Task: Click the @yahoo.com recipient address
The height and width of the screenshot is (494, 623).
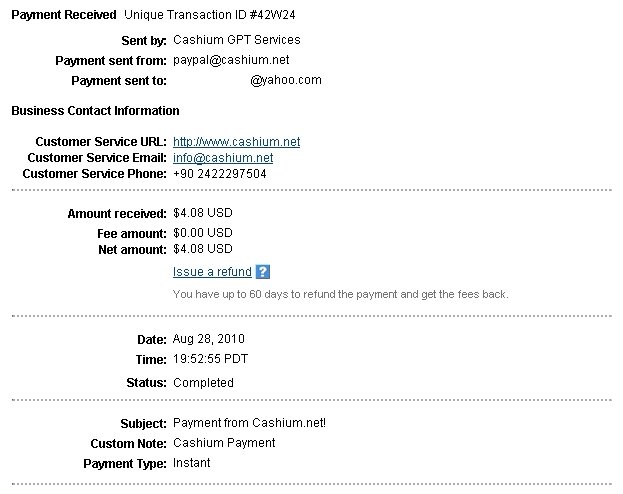Action: click(286, 80)
